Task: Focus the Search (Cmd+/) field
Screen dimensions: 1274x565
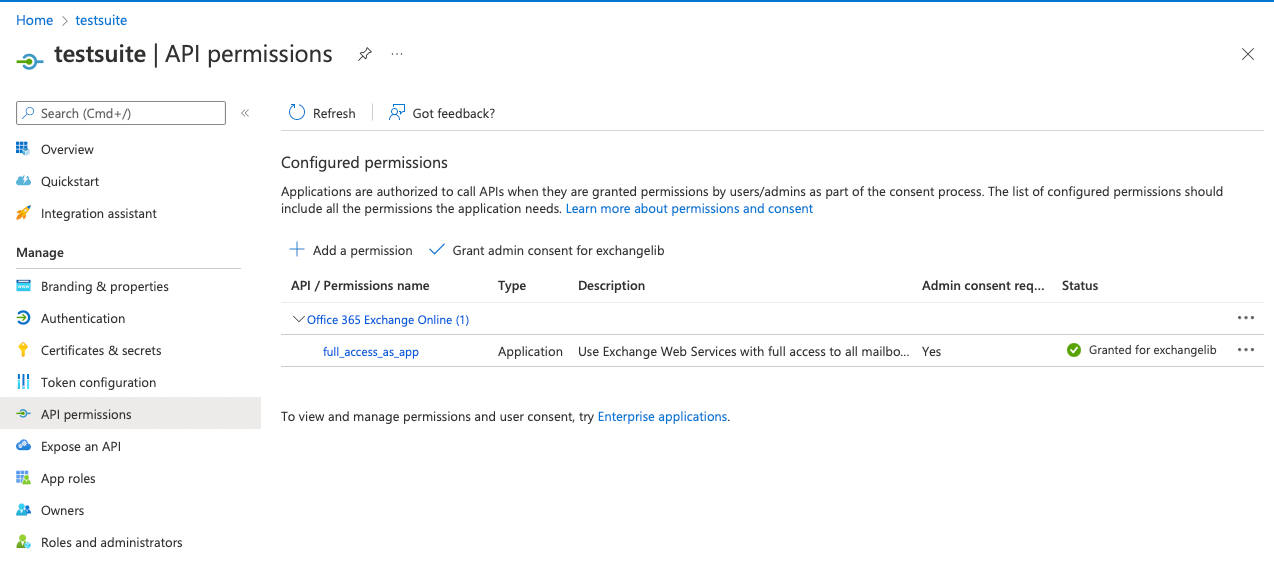Action: point(121,113)
